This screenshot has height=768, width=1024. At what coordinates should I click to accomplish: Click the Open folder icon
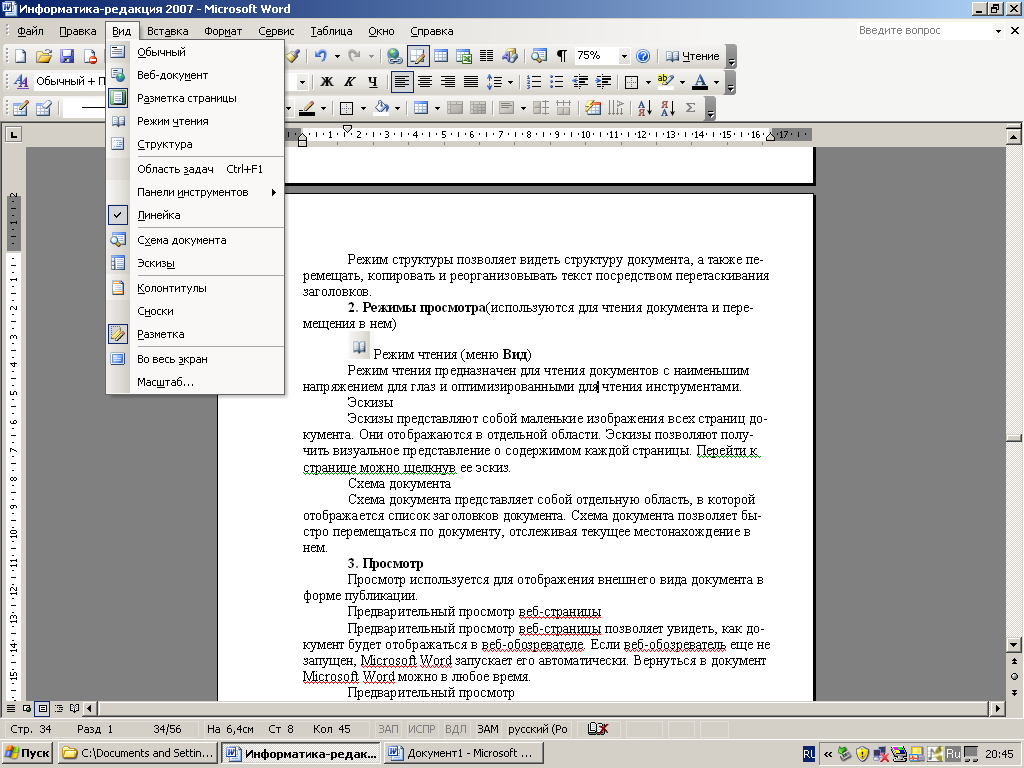click(44, 56)
